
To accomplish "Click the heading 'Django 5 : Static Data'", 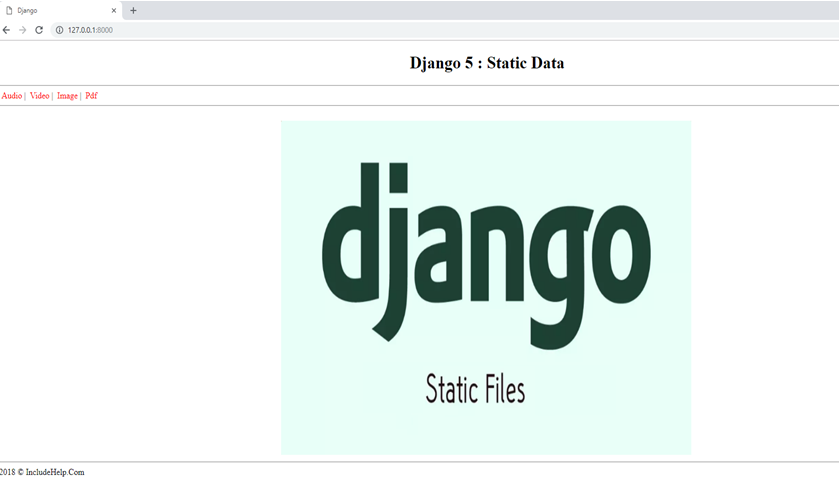I will tap(487, 63).
